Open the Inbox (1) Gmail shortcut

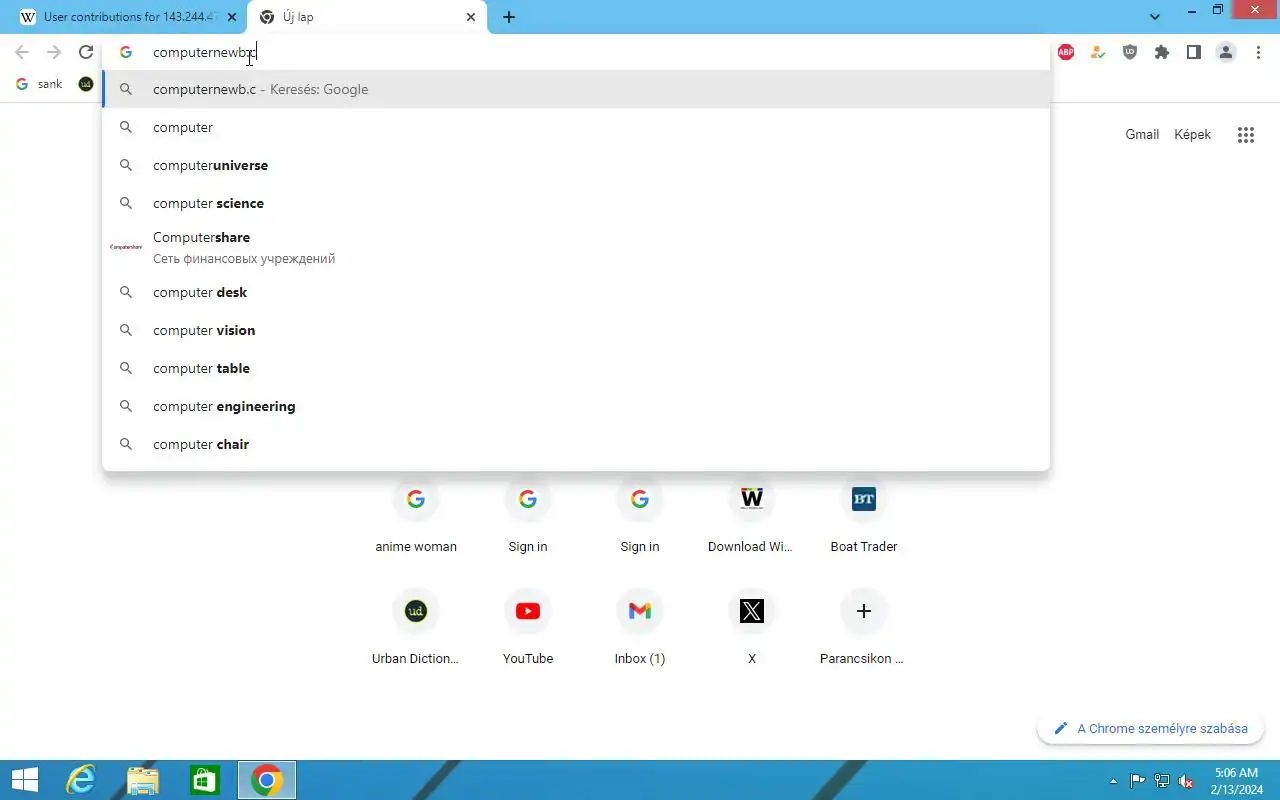point(640,628)
